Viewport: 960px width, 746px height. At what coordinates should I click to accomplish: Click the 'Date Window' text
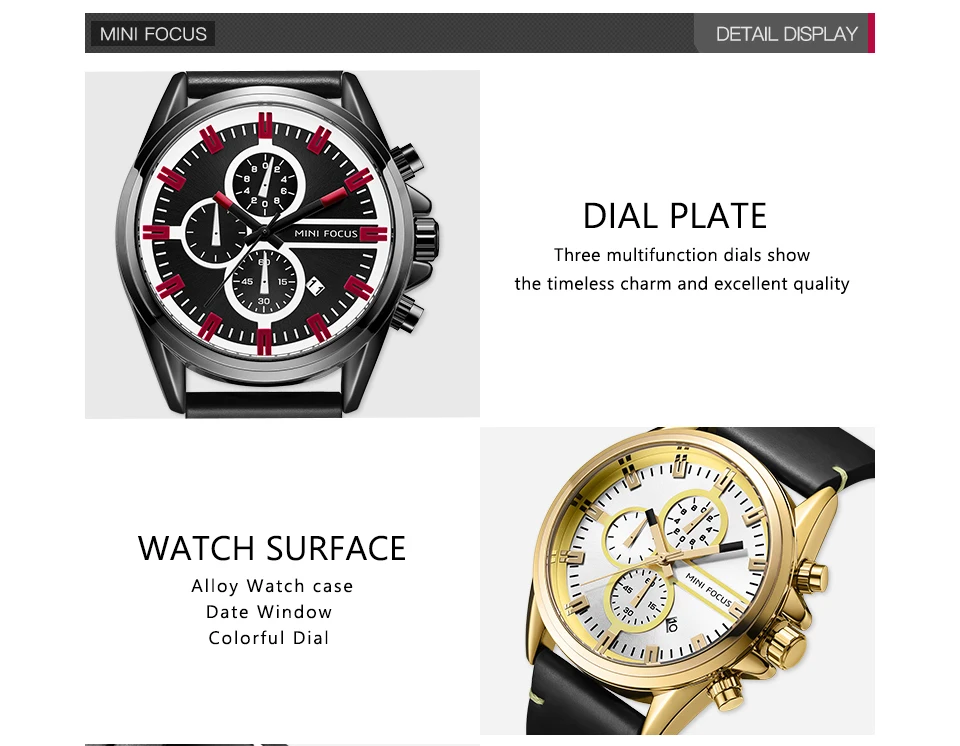[x=269, y=612]
